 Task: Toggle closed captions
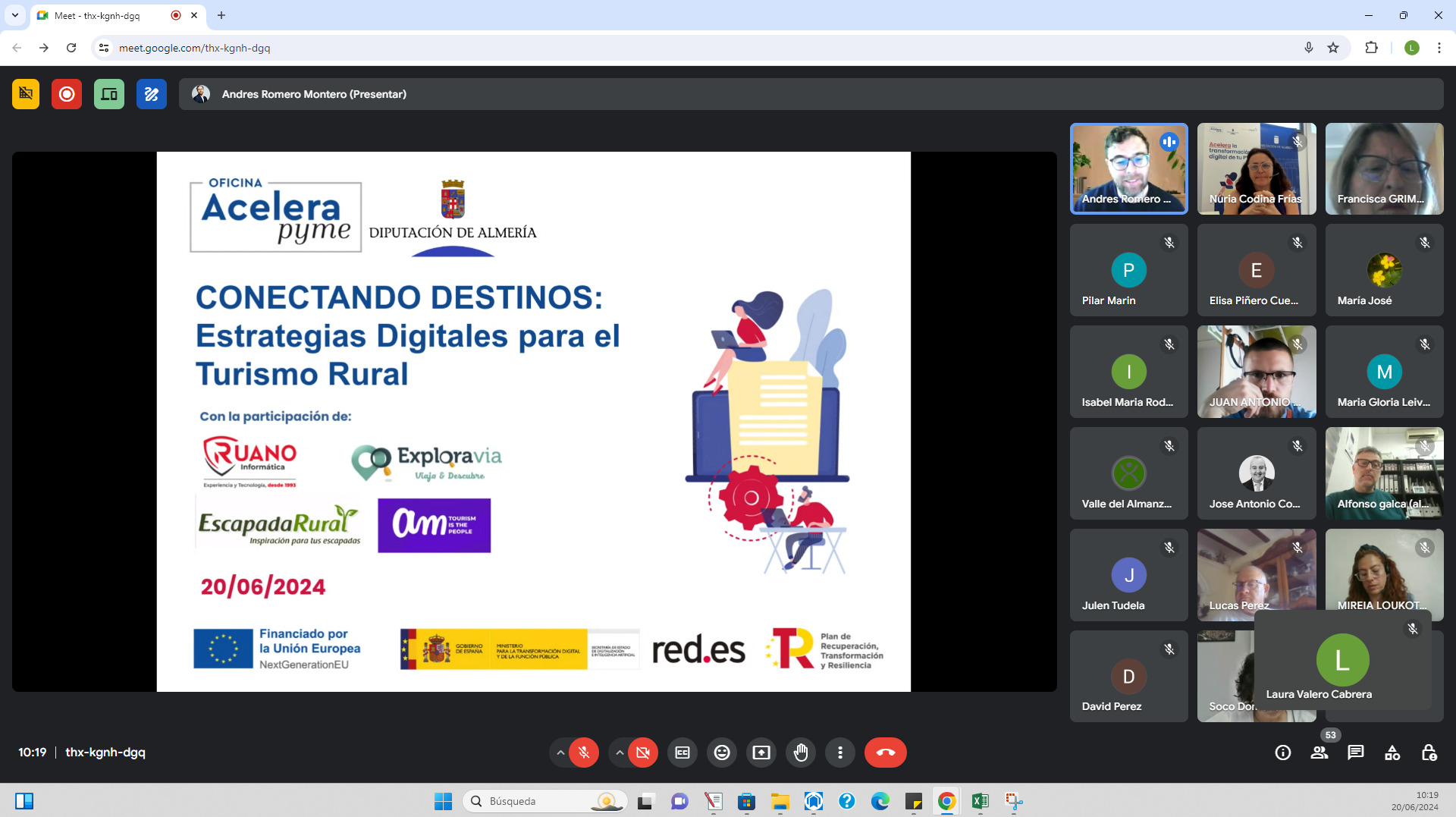tap(682, 753)
